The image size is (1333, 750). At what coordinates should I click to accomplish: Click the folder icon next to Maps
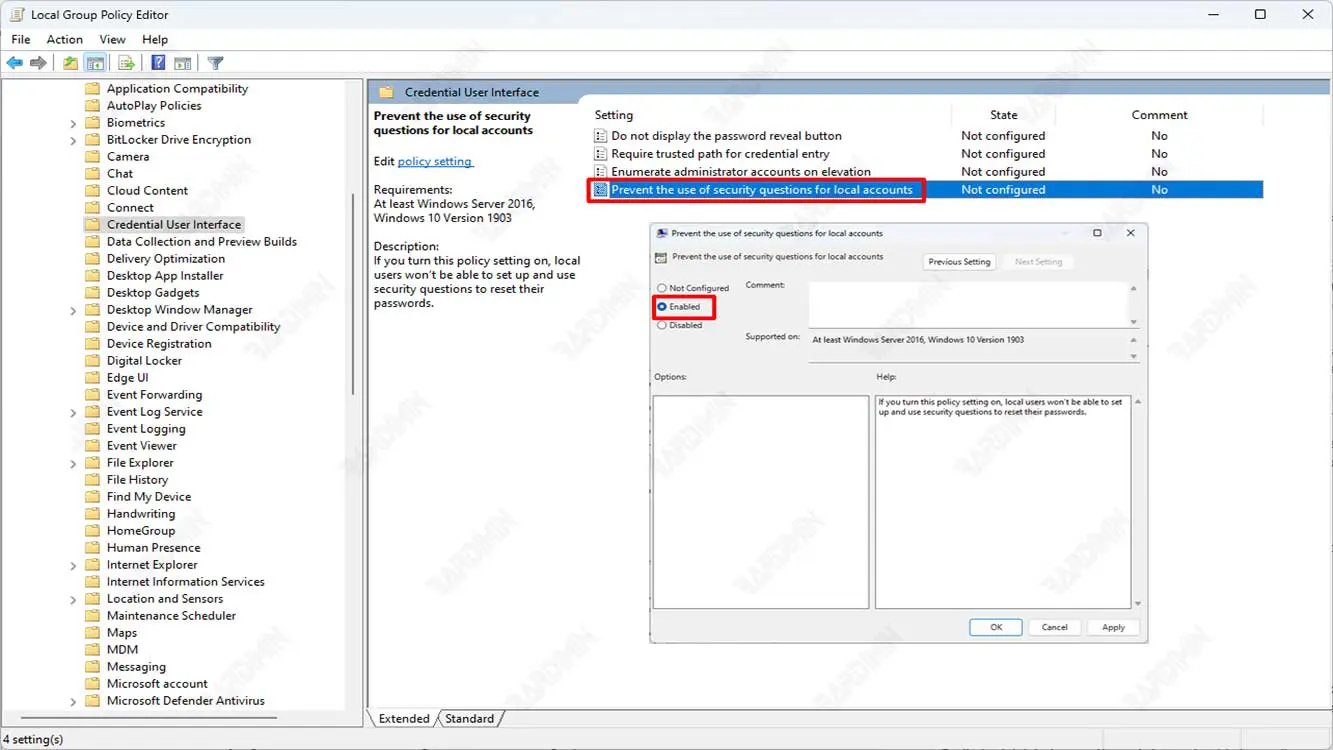tap(92, 633)
